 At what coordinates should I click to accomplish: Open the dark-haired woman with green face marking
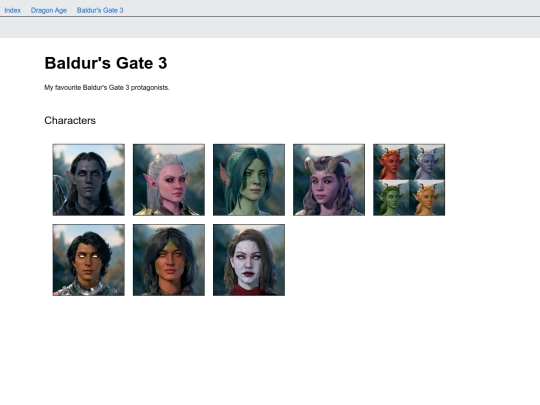point(169,260)
